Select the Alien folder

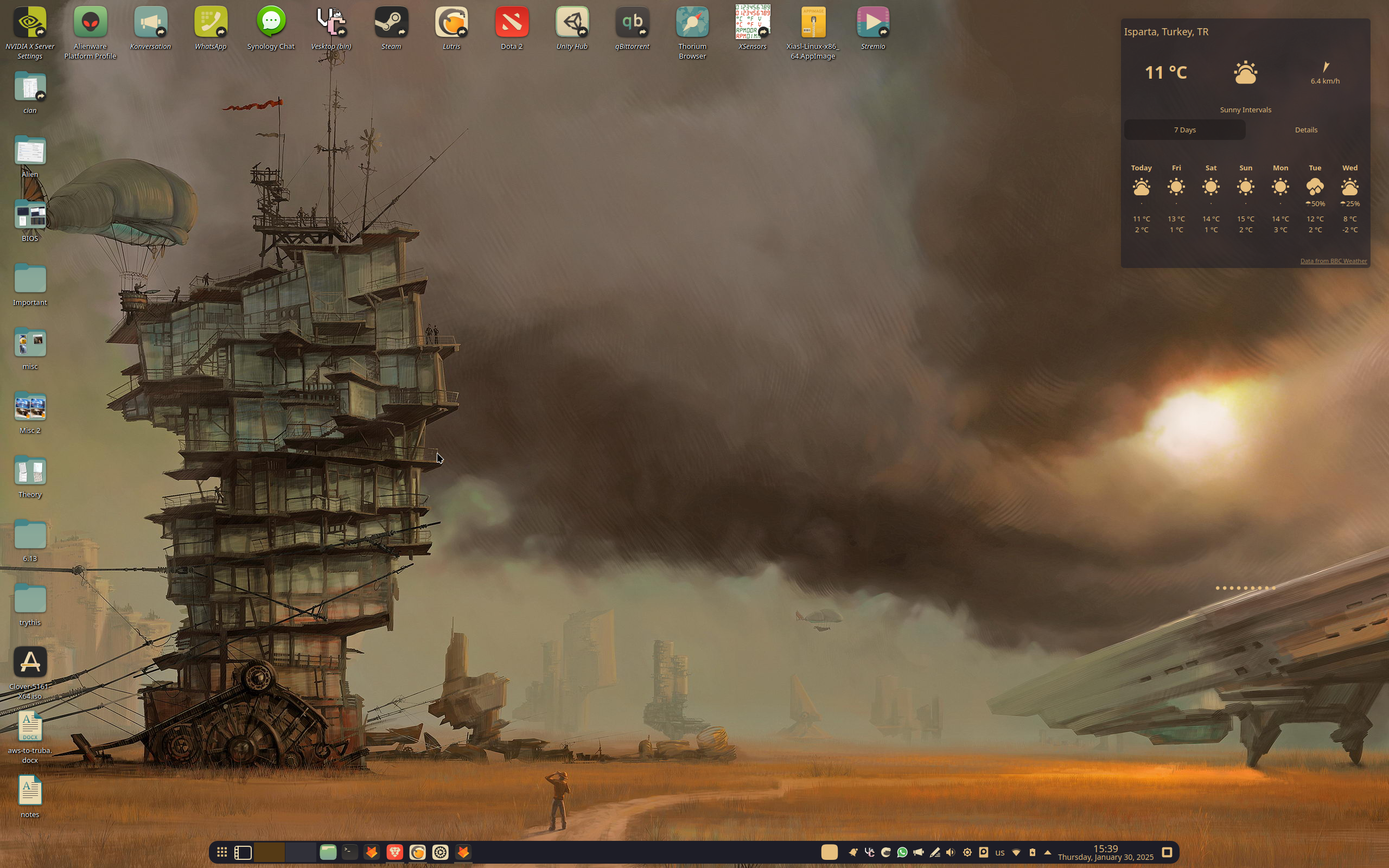point(30,157)
